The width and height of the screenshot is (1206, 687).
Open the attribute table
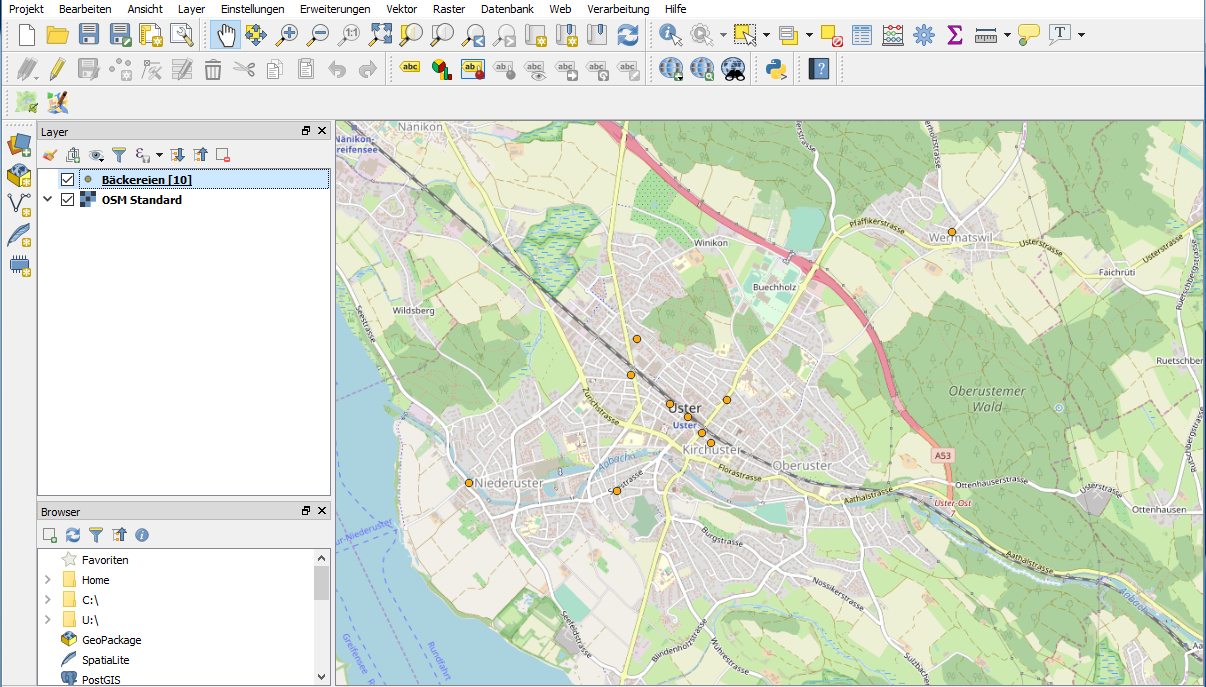(862, 35)
